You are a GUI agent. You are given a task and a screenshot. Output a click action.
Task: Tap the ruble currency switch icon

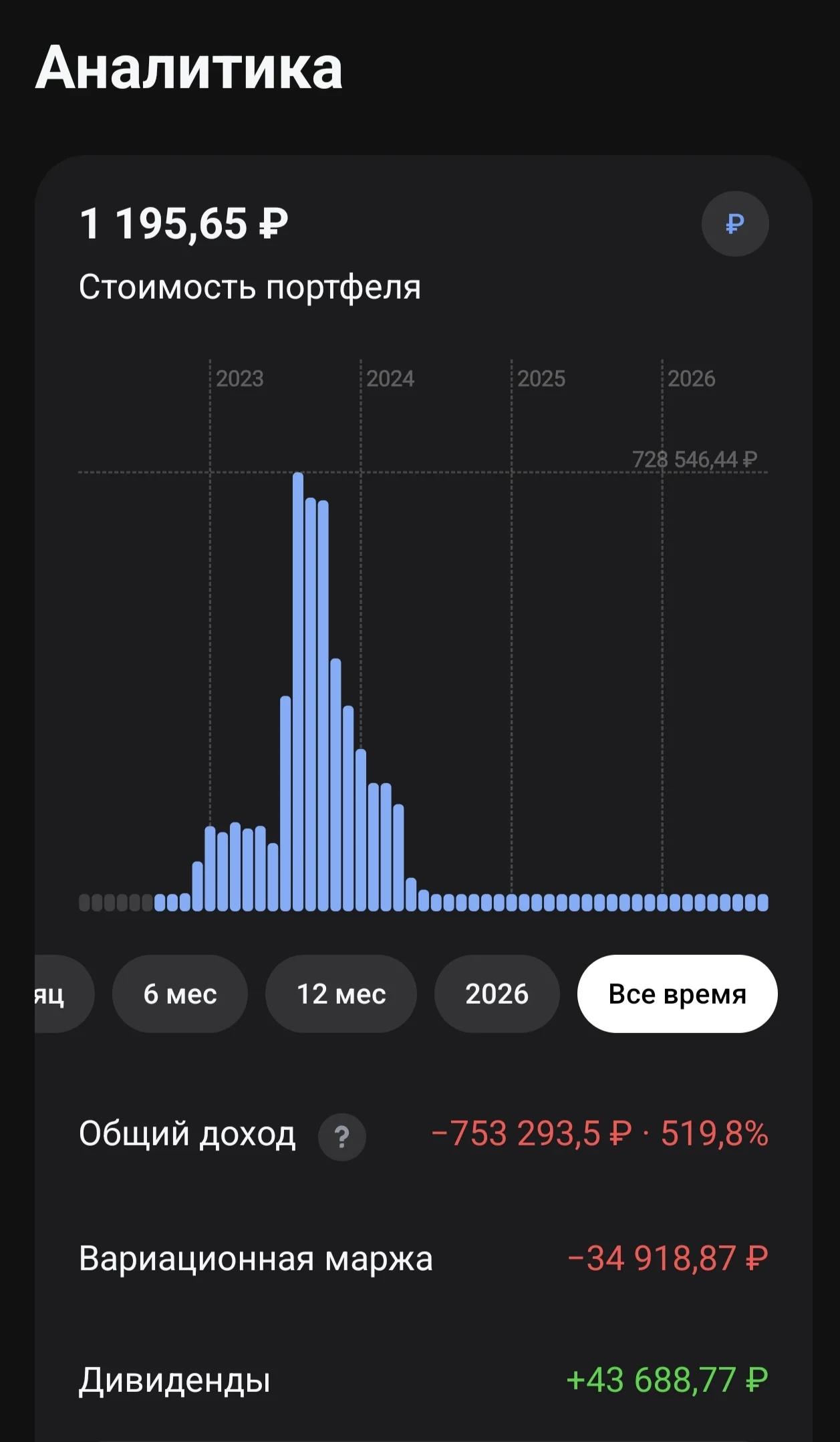pyautogui.click(x=734, y=224)
